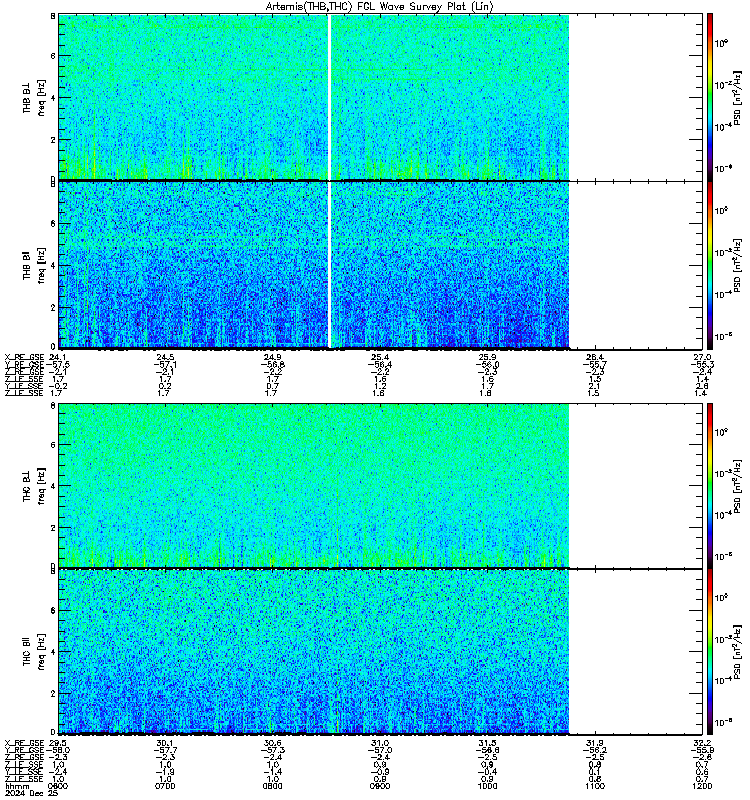Click the '0700' time tick label
The height and width of the screenshot is (800, 750).
(x=165, y=786)
